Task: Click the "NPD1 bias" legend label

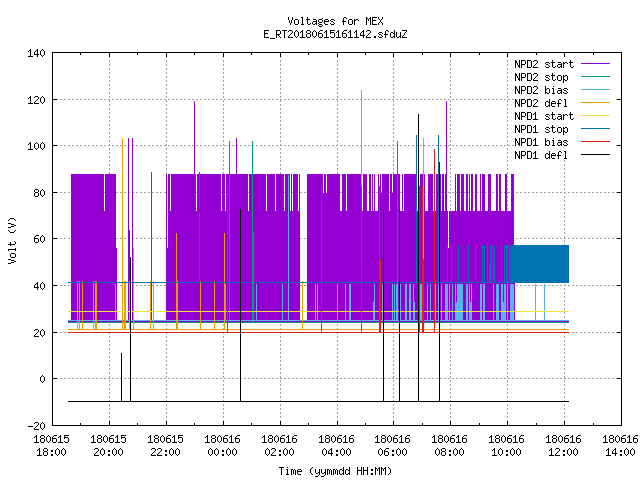Action: pos(541,142)
